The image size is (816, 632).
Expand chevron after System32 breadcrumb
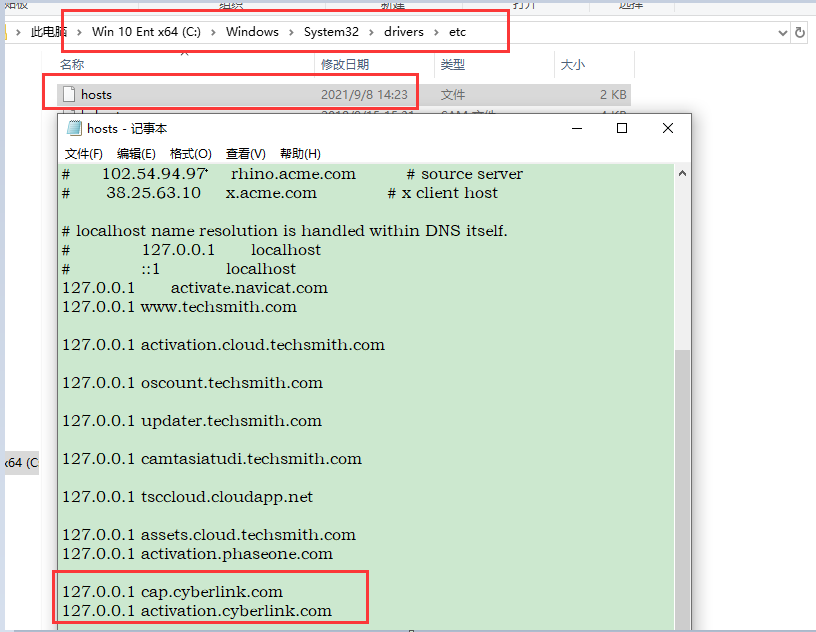point(372,32)
